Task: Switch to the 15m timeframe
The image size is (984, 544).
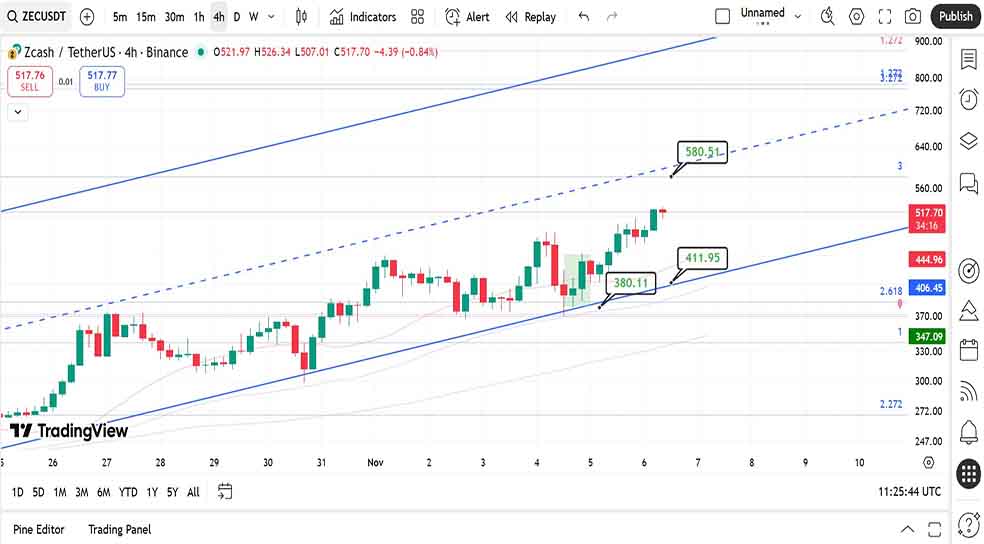Action: (146, 17)
